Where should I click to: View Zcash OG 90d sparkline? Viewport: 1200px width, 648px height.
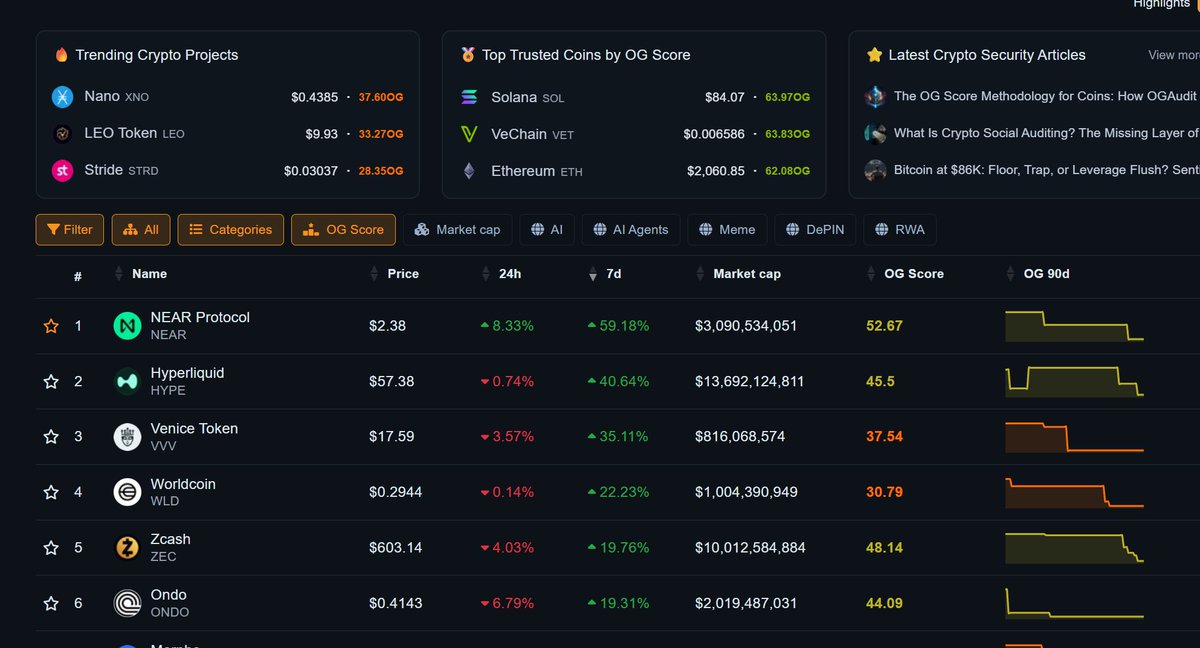pos(1074,548)
